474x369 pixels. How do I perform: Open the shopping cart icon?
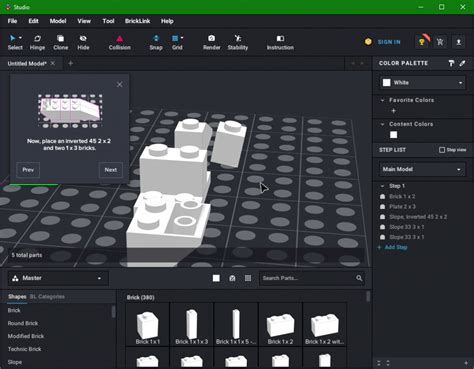(440, 42)
